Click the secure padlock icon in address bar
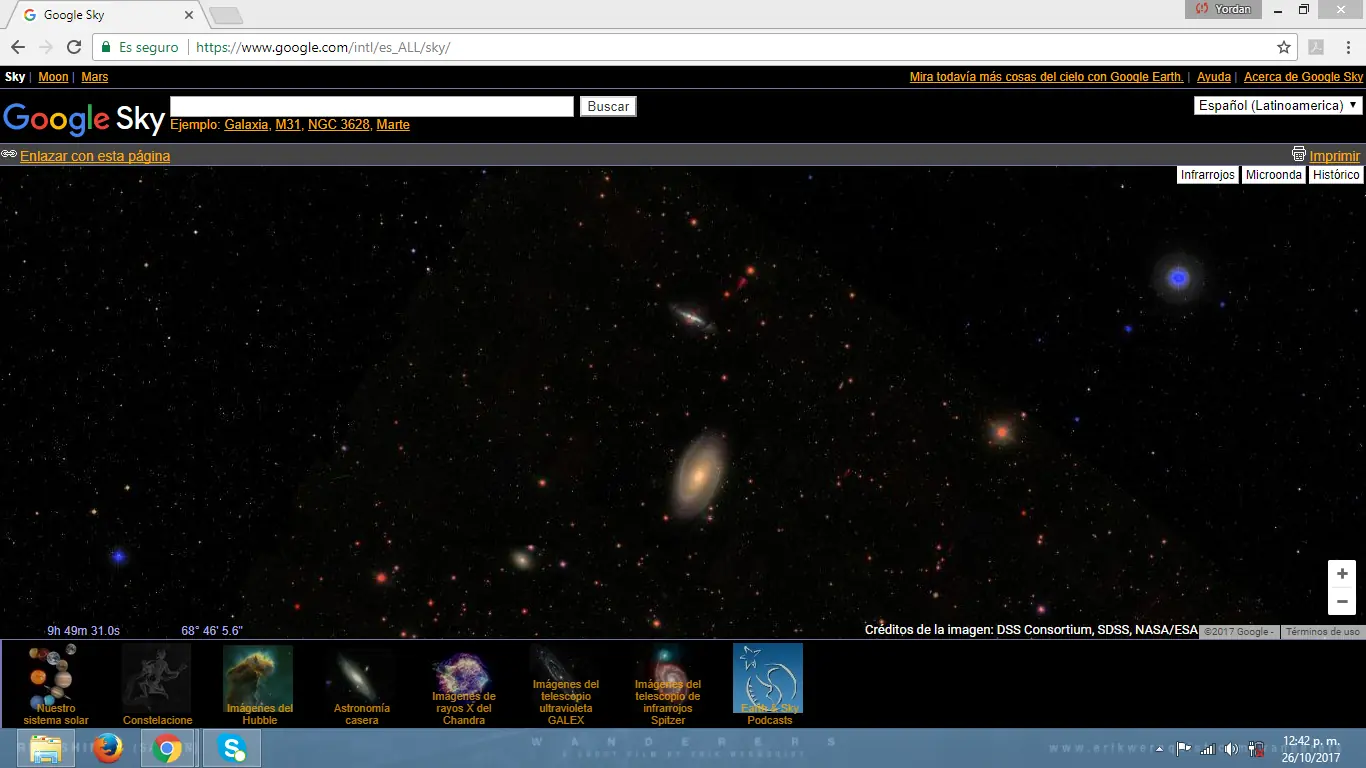This screenshot has height=768, width=1366. pyautogui.click(x=105, y=47)
